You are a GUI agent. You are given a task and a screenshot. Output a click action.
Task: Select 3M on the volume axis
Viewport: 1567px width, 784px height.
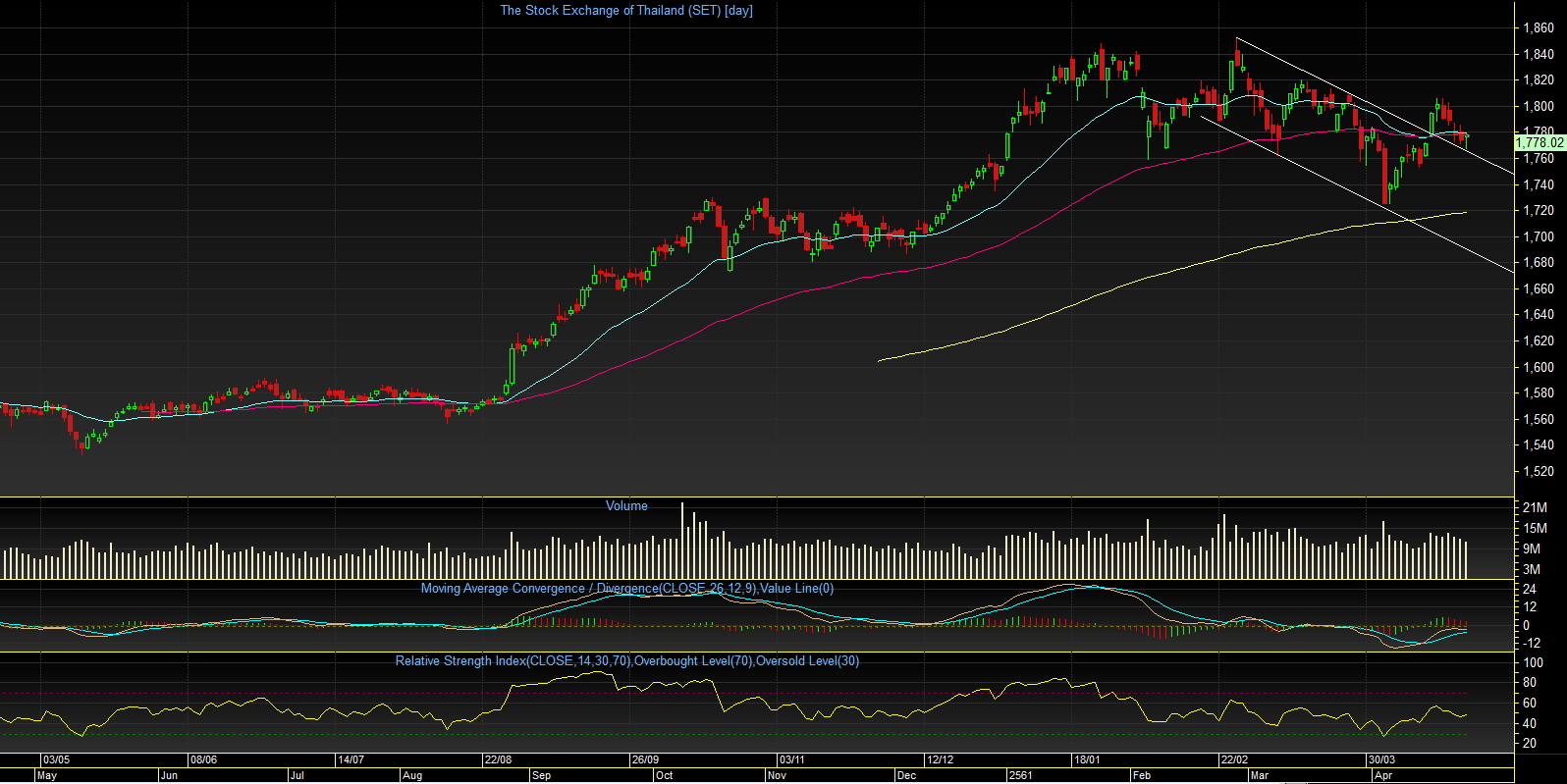coord(1532,569)
